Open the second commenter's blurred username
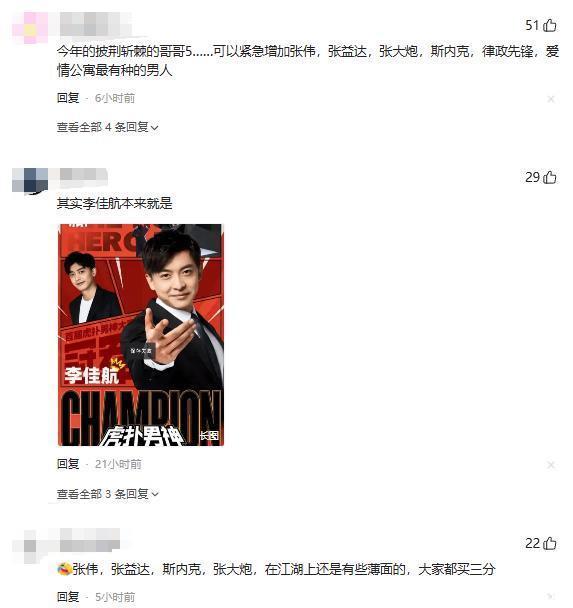 (x=83, y=175)
